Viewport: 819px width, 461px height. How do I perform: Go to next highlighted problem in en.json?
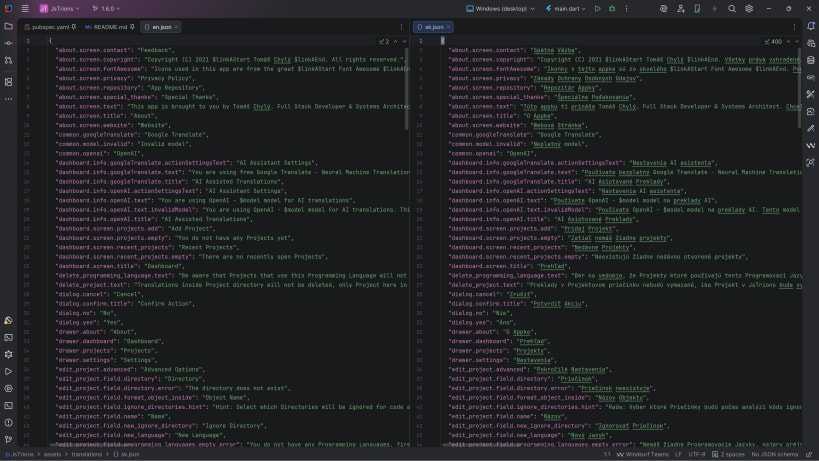click(x=404, y=41)
